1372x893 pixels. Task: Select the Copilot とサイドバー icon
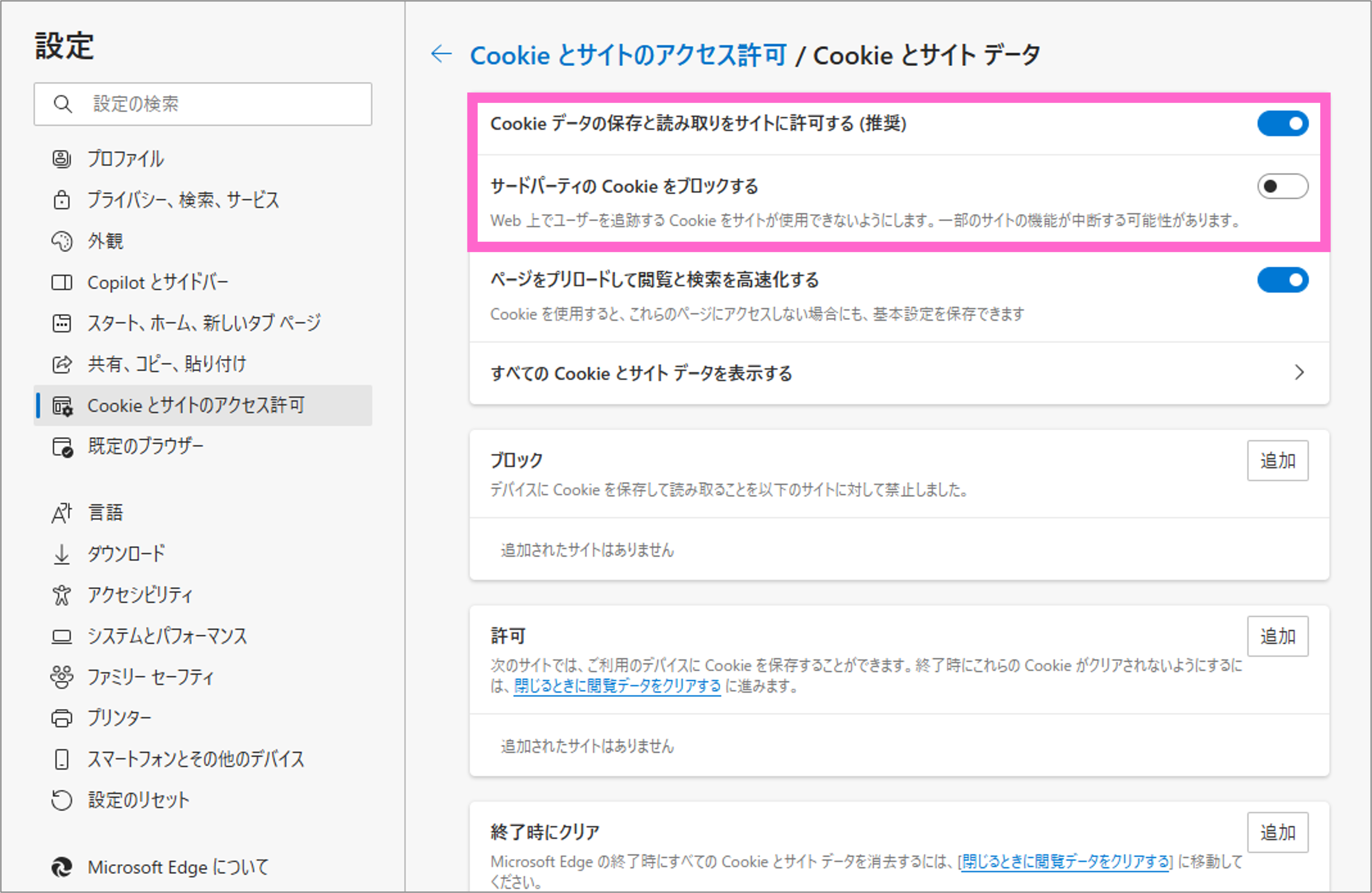pyautogui.click(x=62, y=282)
